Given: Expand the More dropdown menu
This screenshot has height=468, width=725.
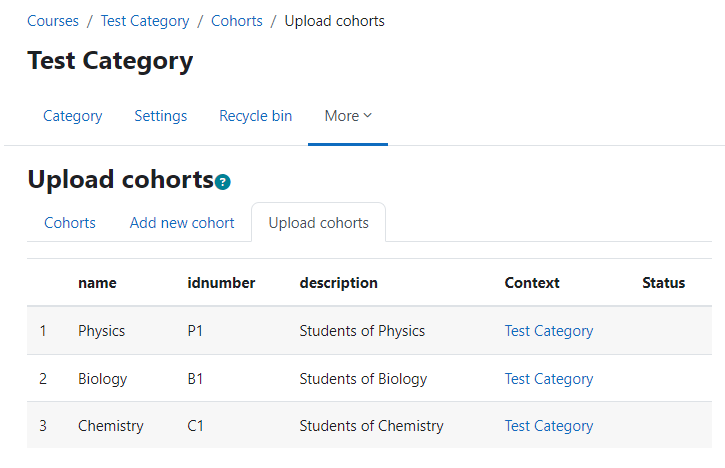Looking at the screenshot, I should [348, 116].
